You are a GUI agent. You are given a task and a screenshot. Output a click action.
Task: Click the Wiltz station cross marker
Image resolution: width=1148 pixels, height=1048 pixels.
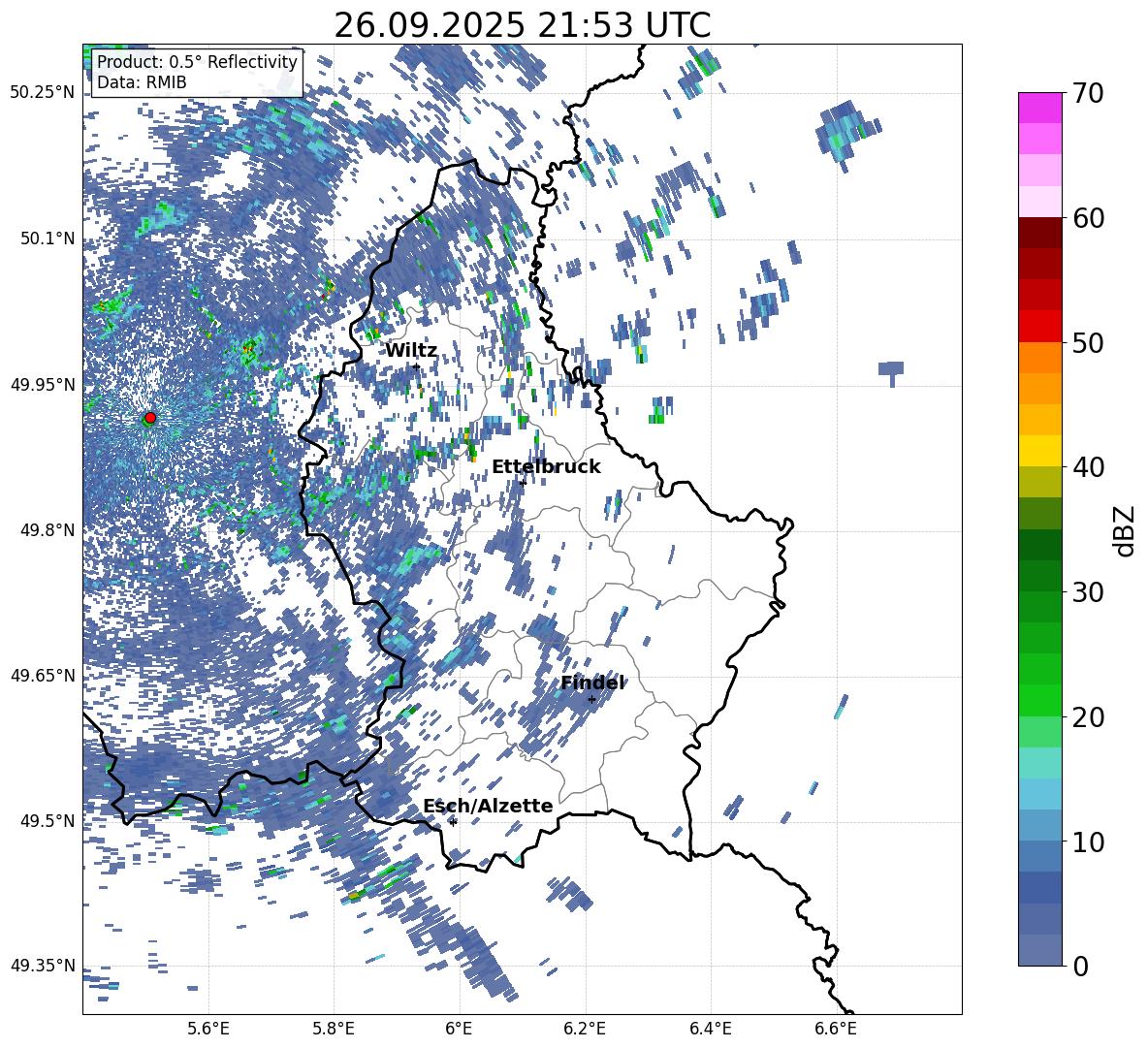tap(417, 366)
